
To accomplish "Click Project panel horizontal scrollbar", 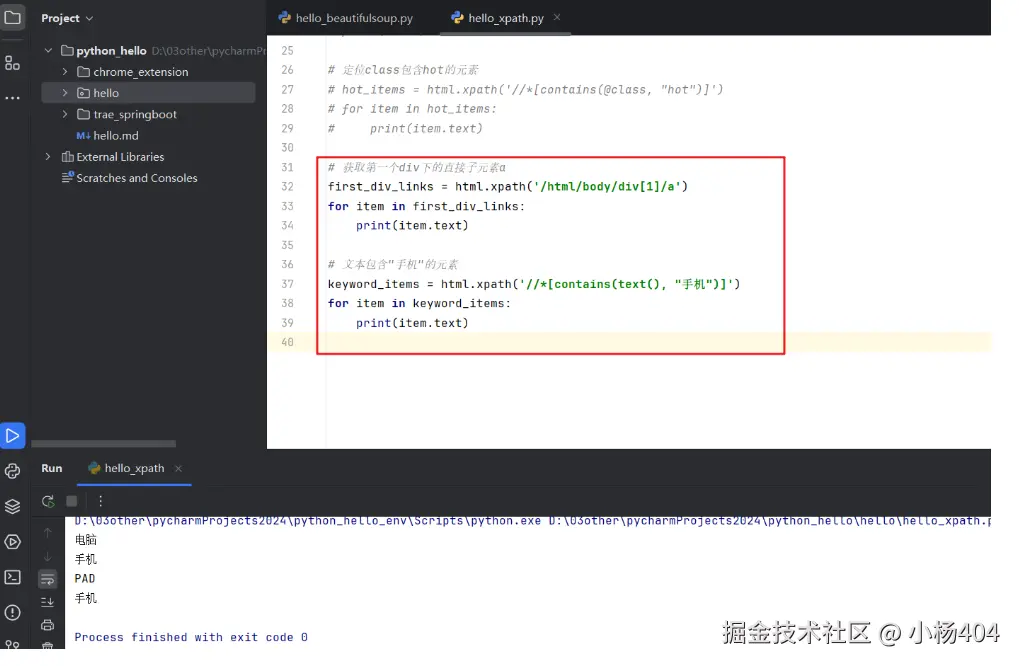I will tap(103, 444).
